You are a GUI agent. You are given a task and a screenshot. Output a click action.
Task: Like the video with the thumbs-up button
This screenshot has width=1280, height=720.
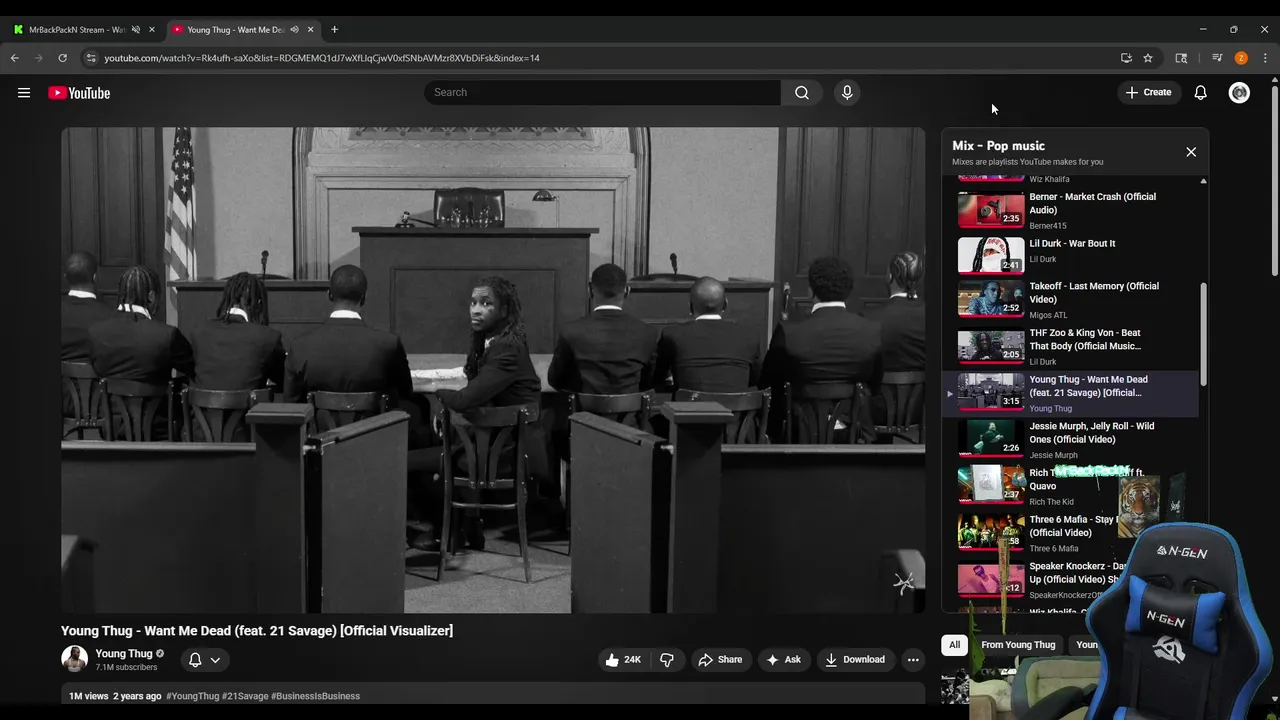click(622, 659)
